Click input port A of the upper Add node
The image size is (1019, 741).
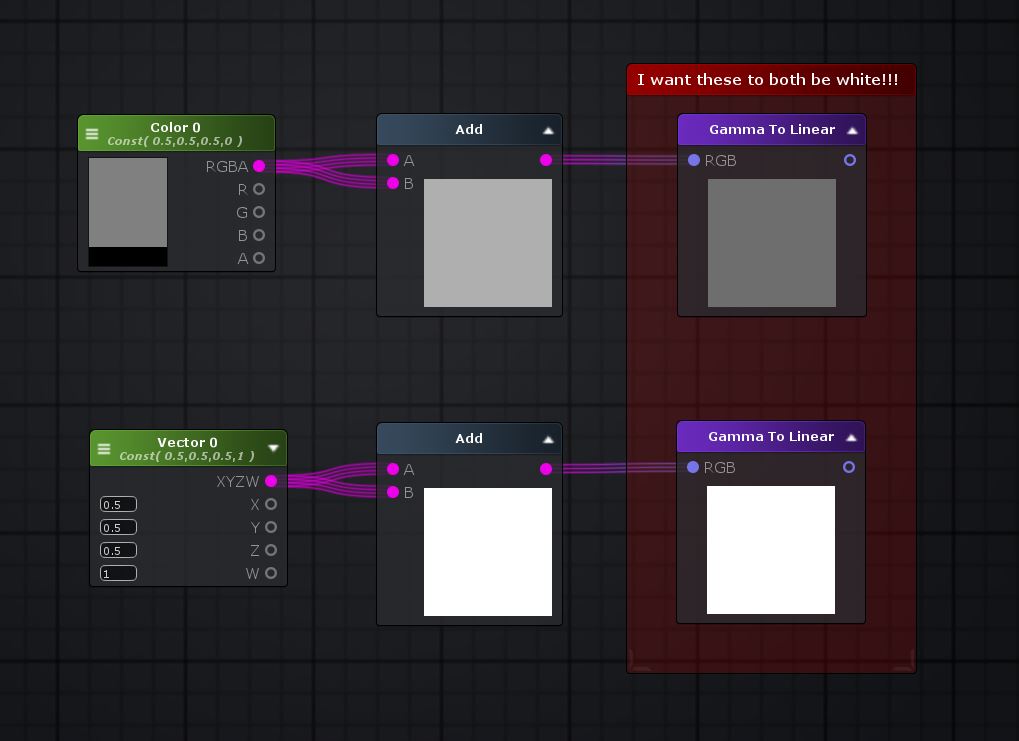click(x=393, y=160)
